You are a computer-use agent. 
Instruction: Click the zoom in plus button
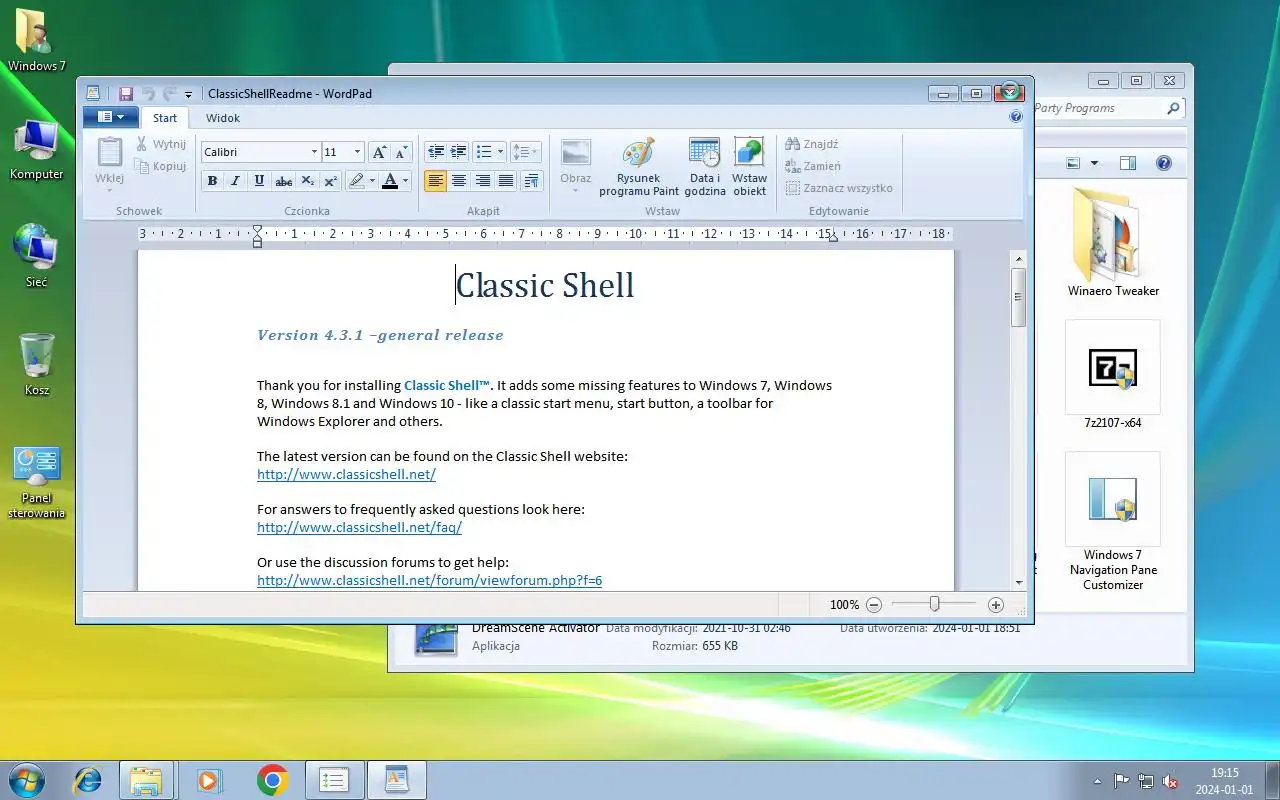coord(995,605)
